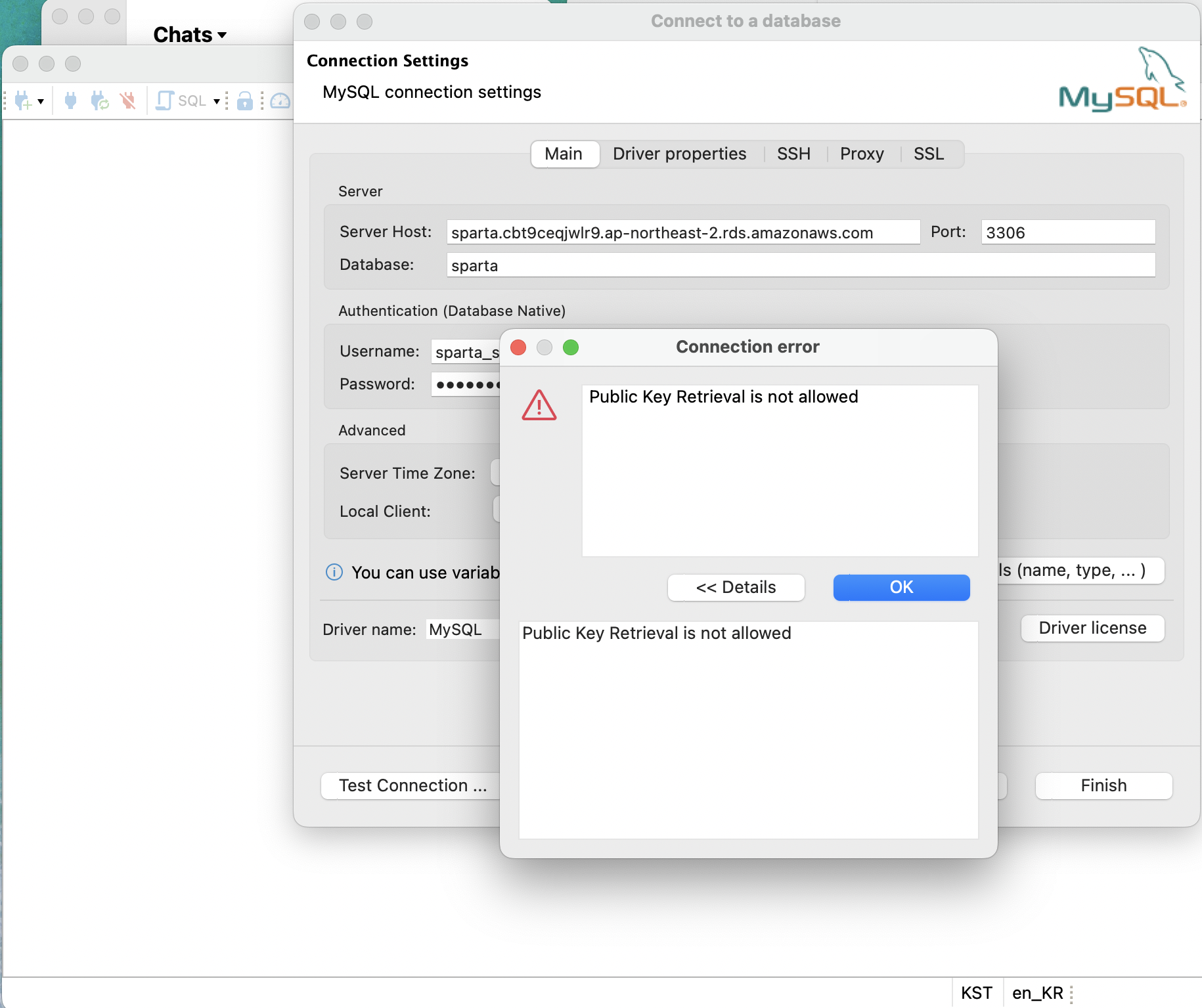Click the Server Host input field
This screenshot has height=1008, width=1202.
tap(683, 232)
